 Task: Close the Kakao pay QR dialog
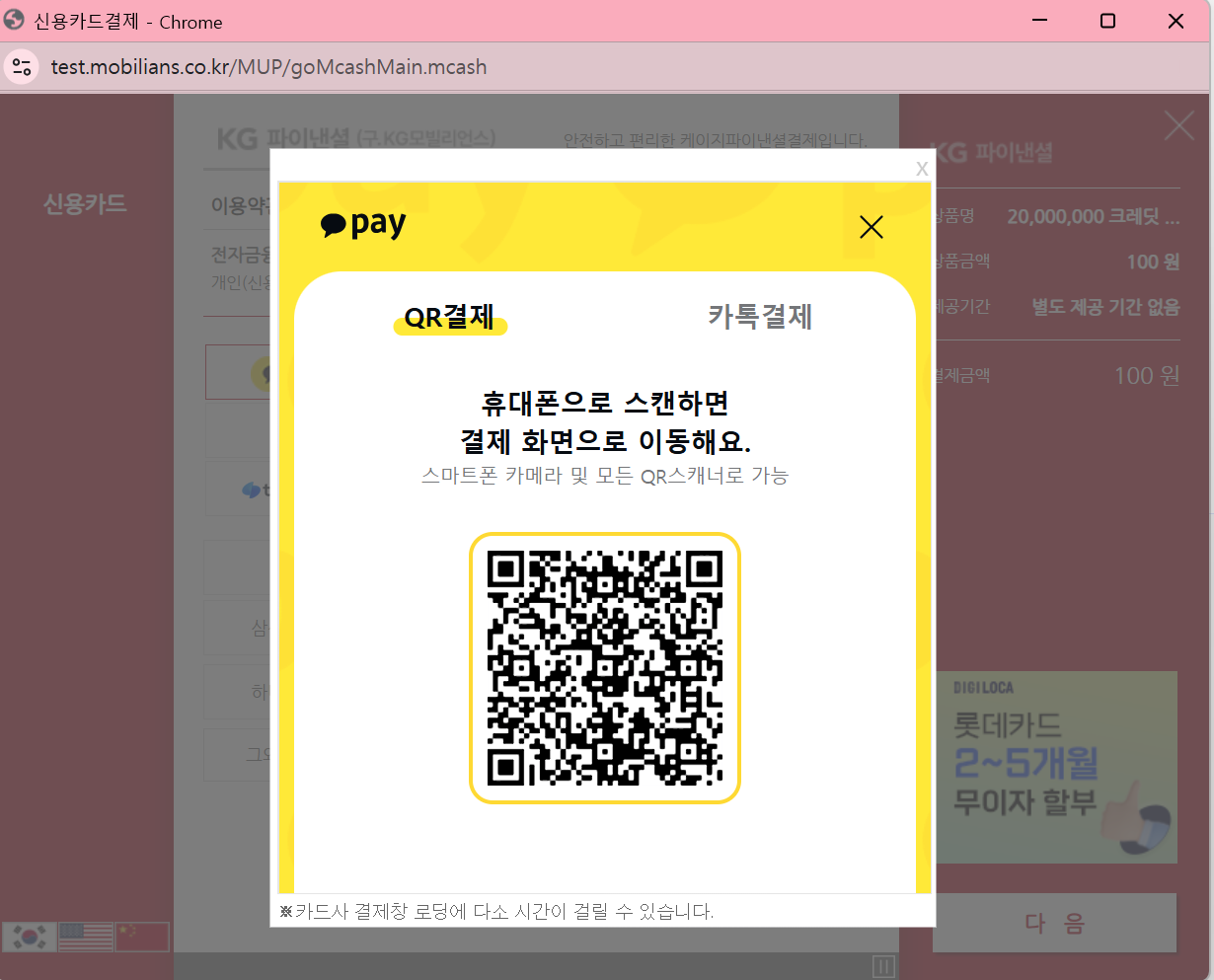point(871,228)
